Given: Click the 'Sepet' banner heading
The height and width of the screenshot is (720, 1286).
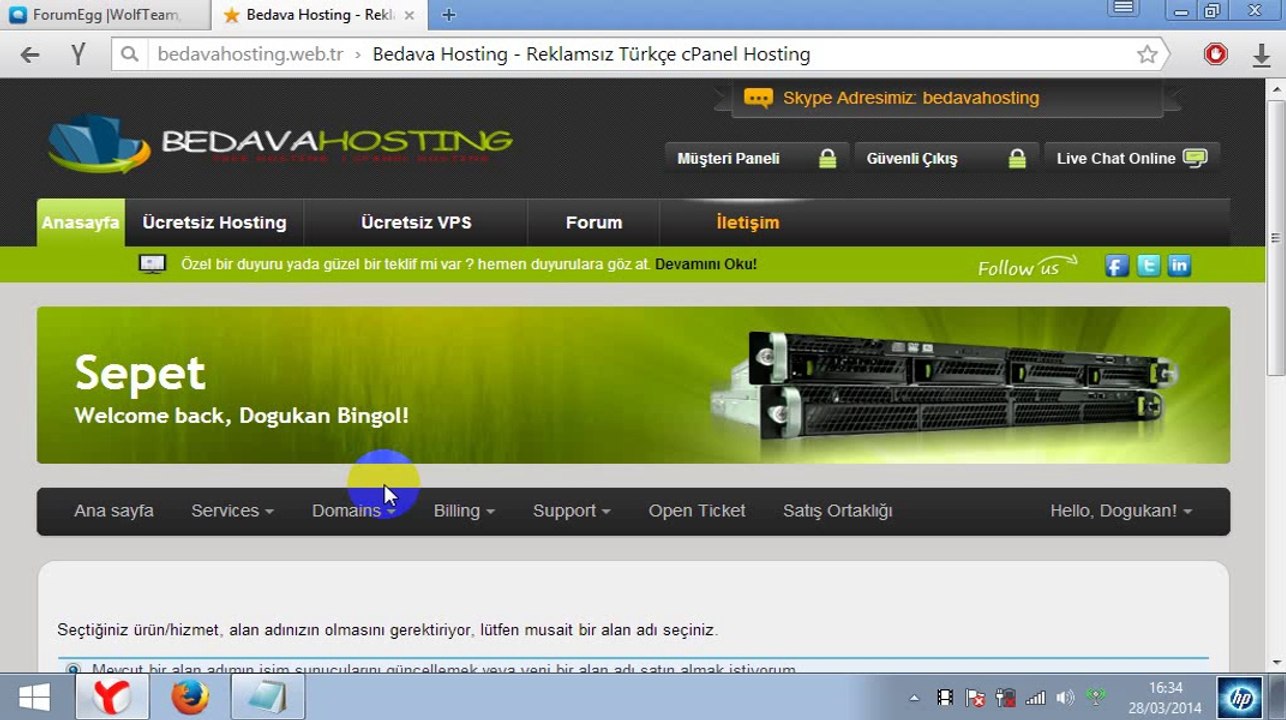Looking at the screenshot, I should pos(140,373).
